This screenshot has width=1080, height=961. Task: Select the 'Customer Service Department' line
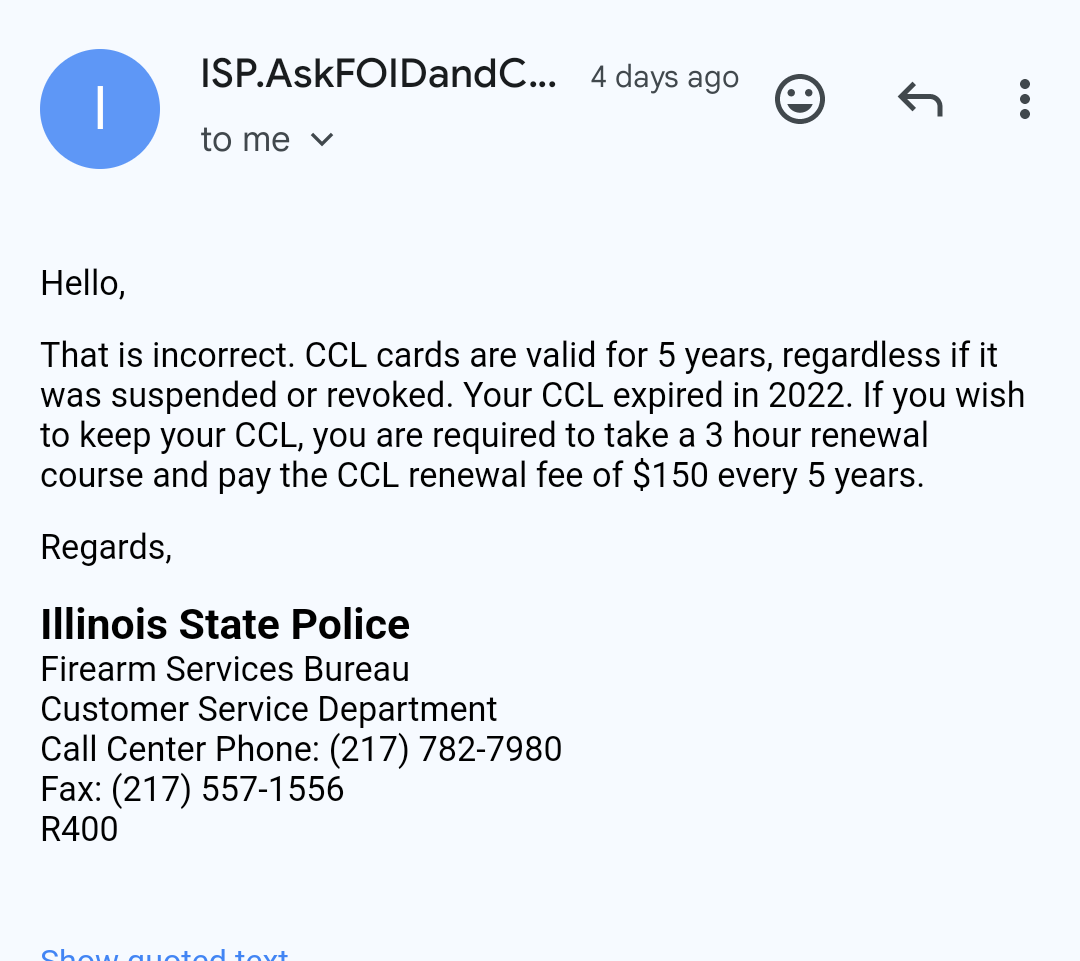point(269,710)
